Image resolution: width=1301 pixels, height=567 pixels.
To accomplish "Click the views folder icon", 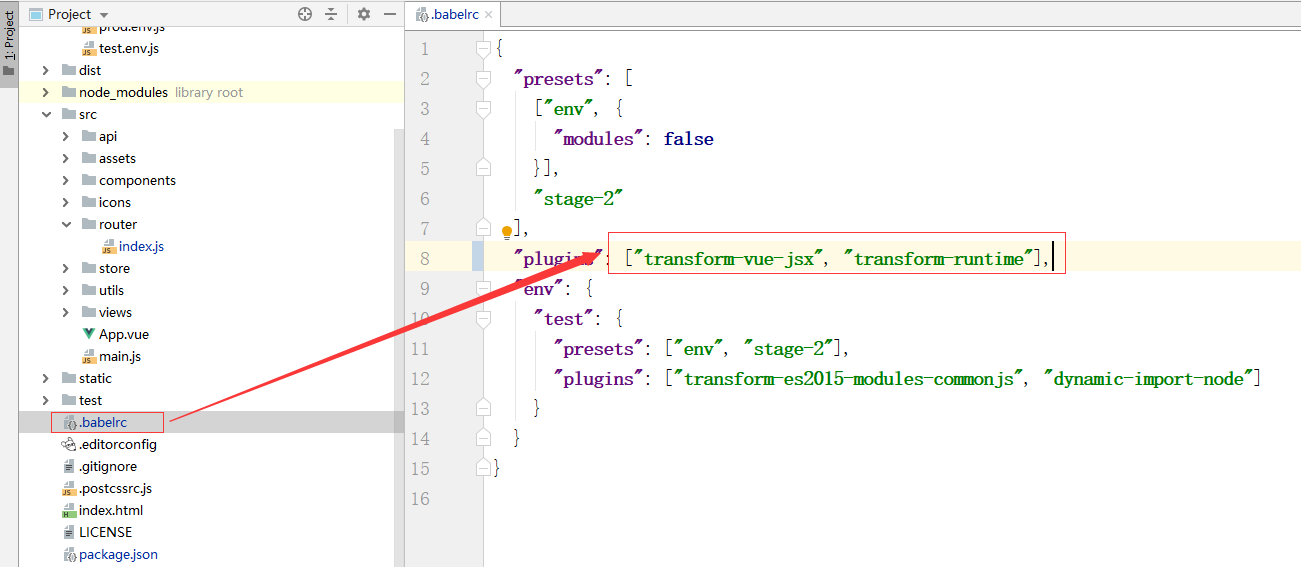I will tap(88, 312).
